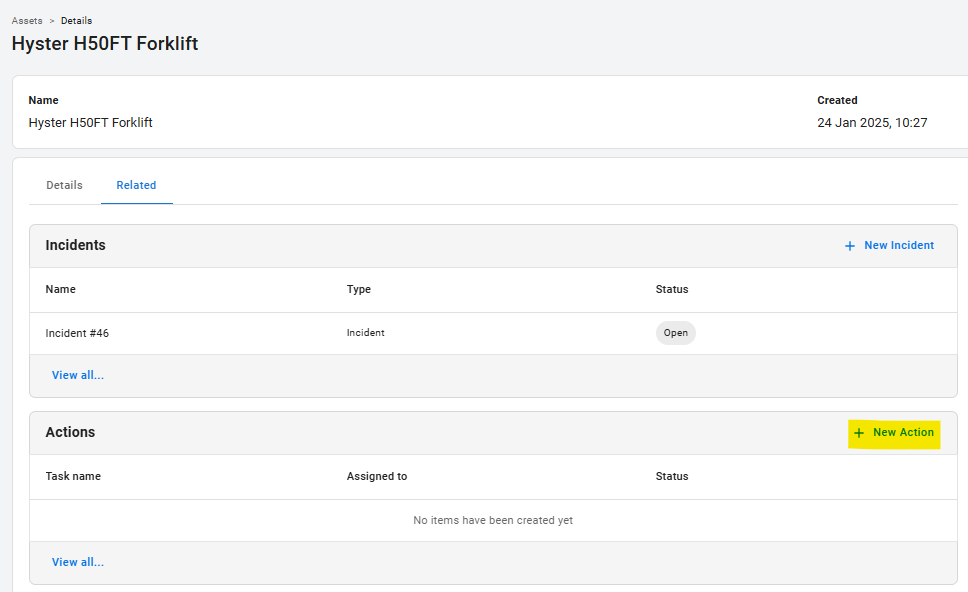Switch to the Details tab
The height and width of the screenshot is (592, 968).
point(64,185)
